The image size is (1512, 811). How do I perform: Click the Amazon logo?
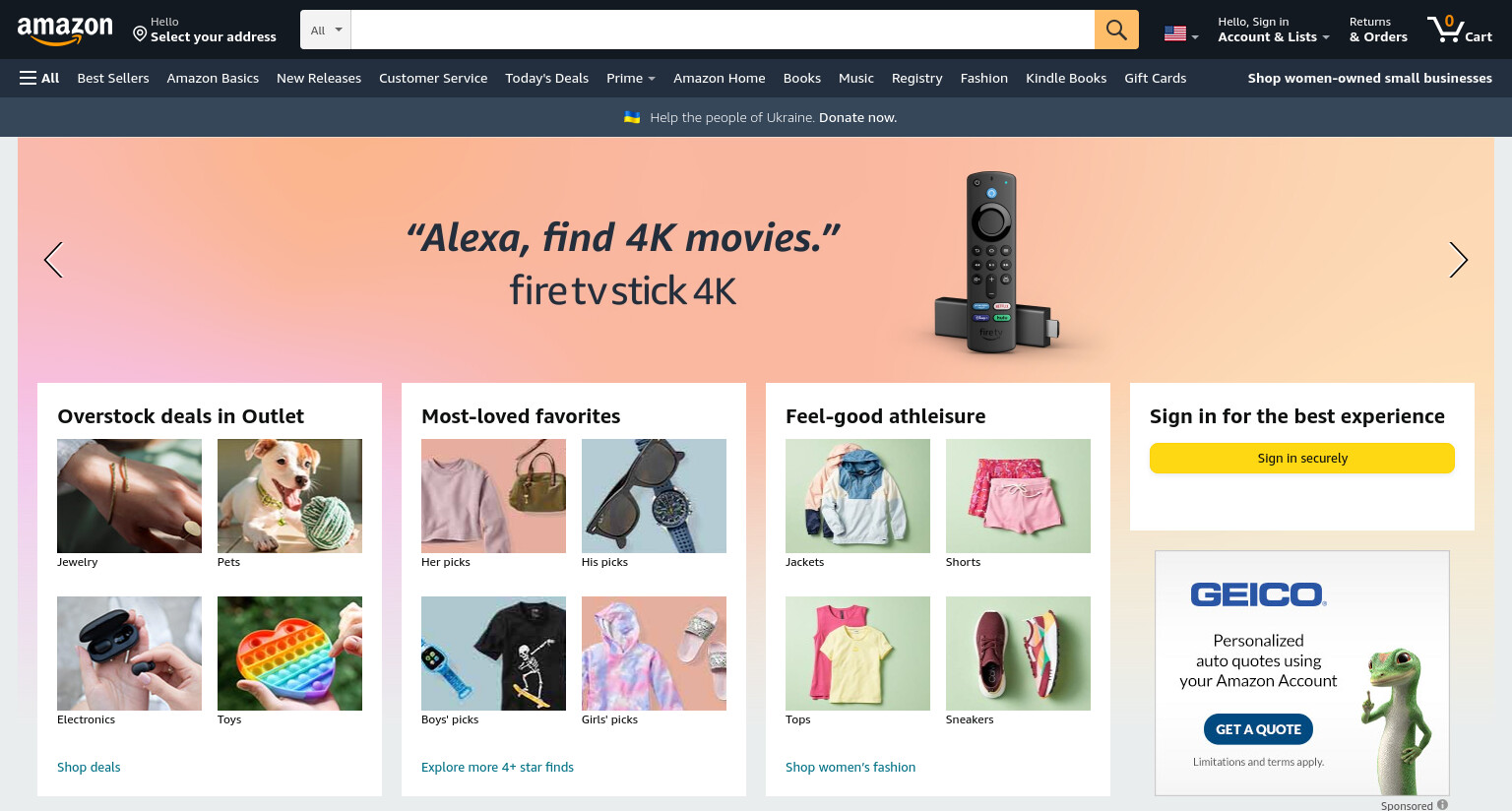[65, 31]
